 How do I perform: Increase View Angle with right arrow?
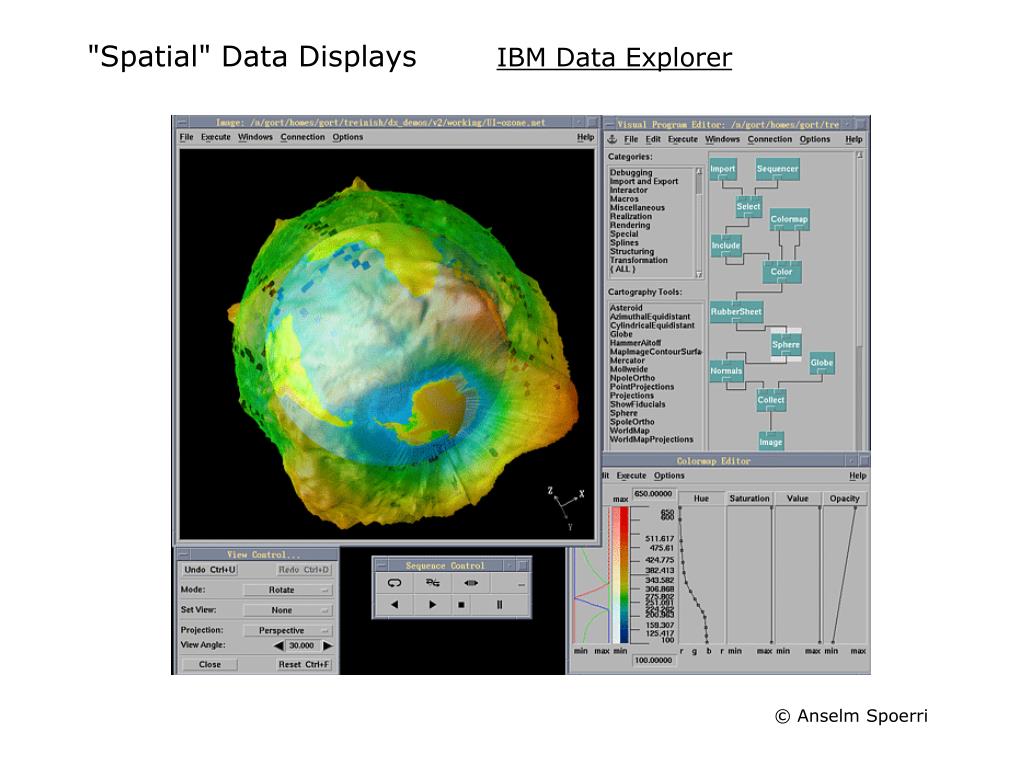tap(328, 645)
